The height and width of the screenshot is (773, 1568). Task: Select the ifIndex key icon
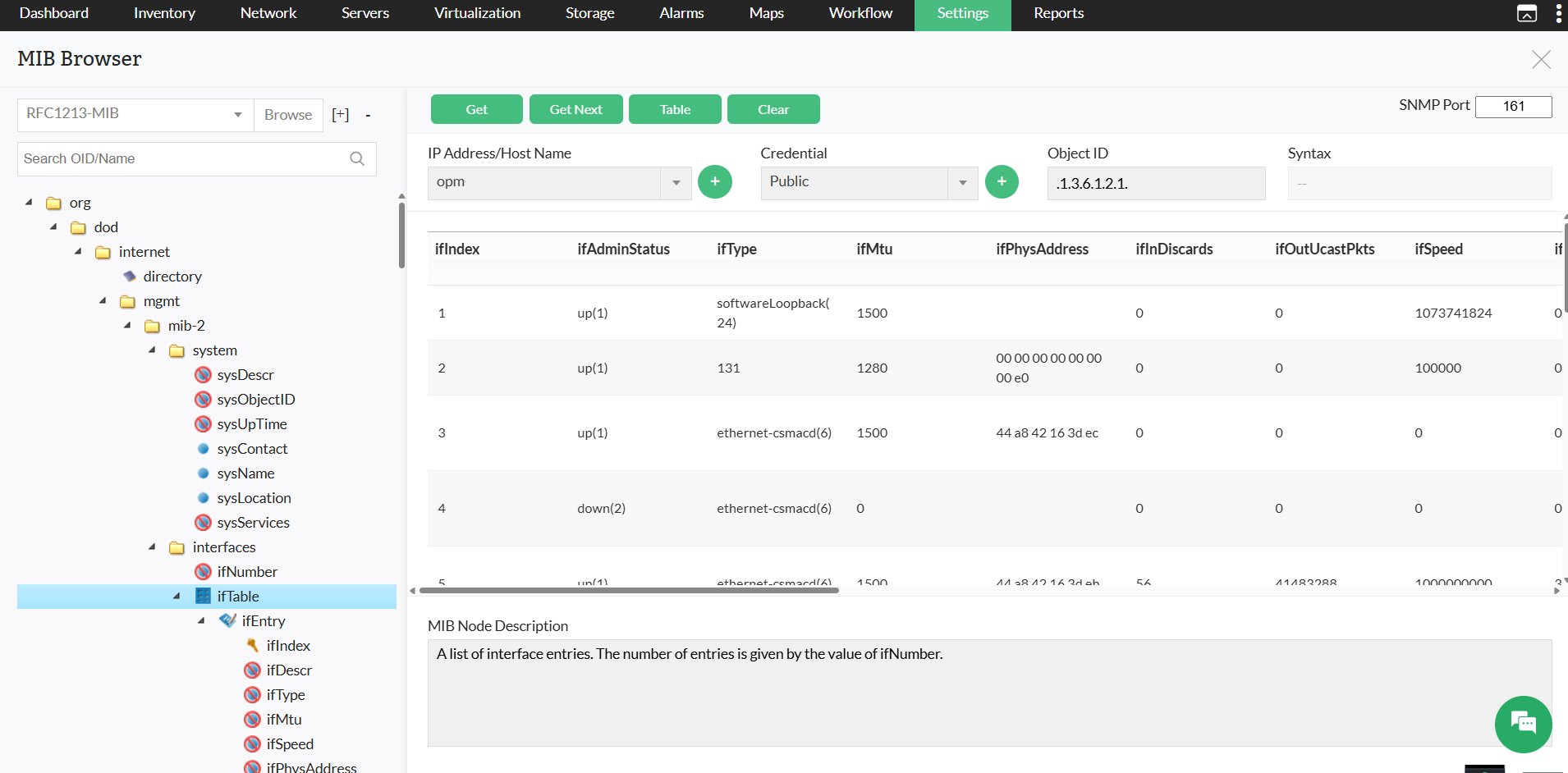[x=253, y=646]
